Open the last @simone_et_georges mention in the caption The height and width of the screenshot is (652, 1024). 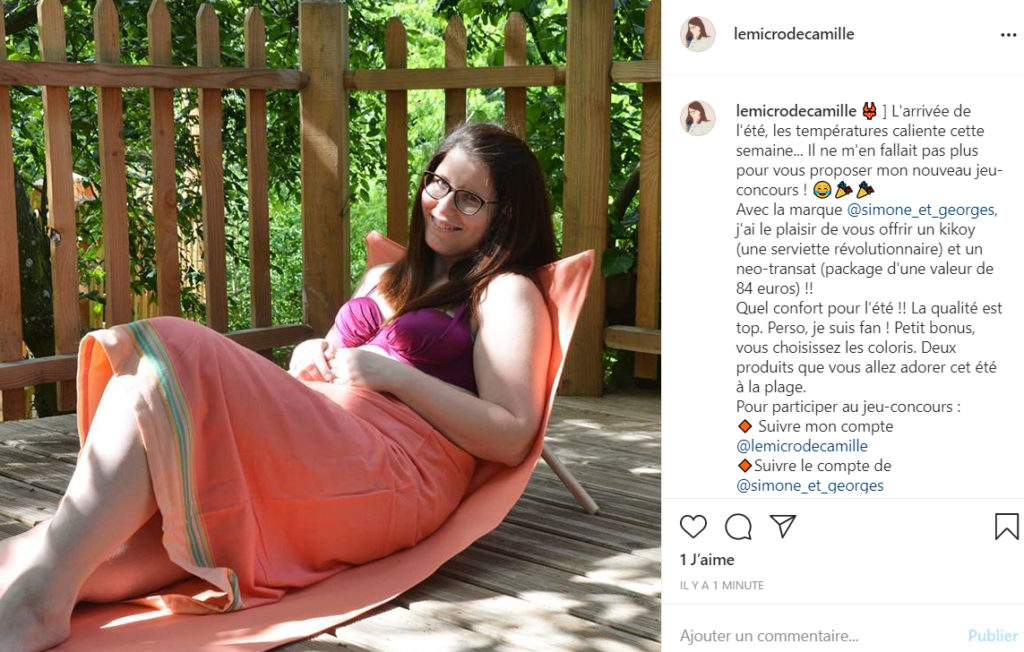810,485
